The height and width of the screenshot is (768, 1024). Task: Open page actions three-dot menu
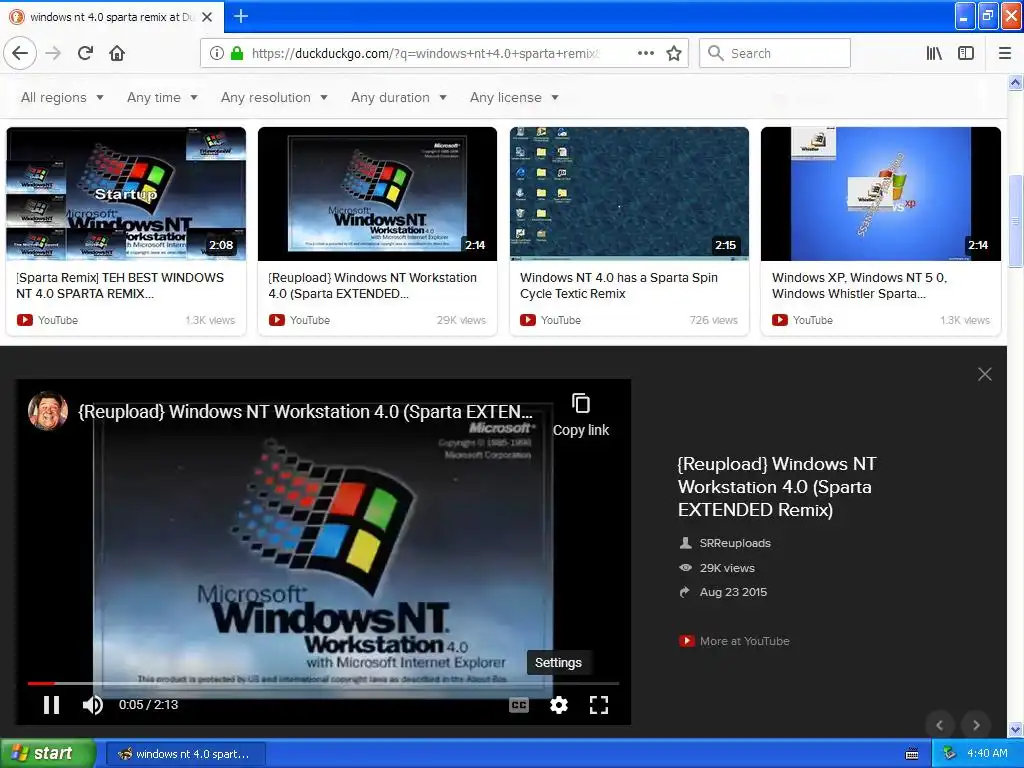pyautogui.click(x=646, y=54)
